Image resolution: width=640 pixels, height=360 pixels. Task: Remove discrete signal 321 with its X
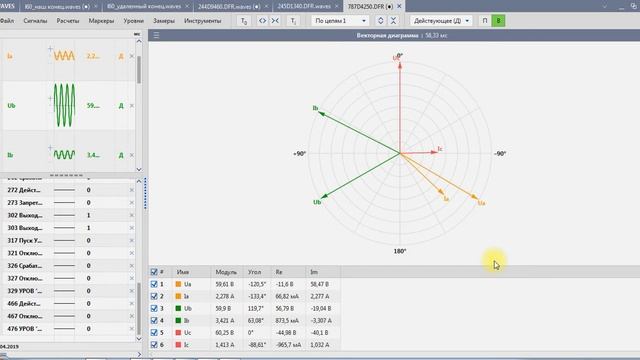[131, 253]
